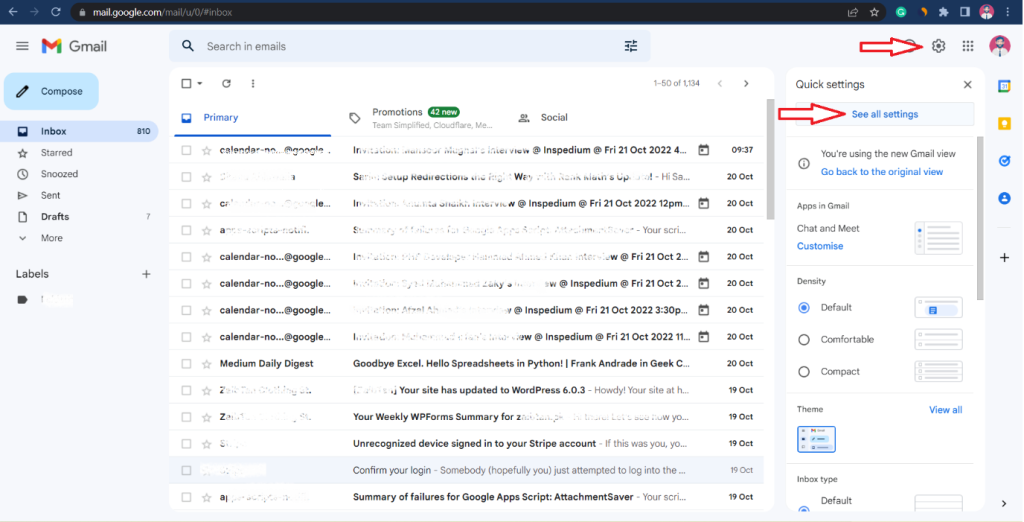The image size is (1024, 522).
Task: Open Google Tasks in side panel
Action: click(x=1004, y=161)
